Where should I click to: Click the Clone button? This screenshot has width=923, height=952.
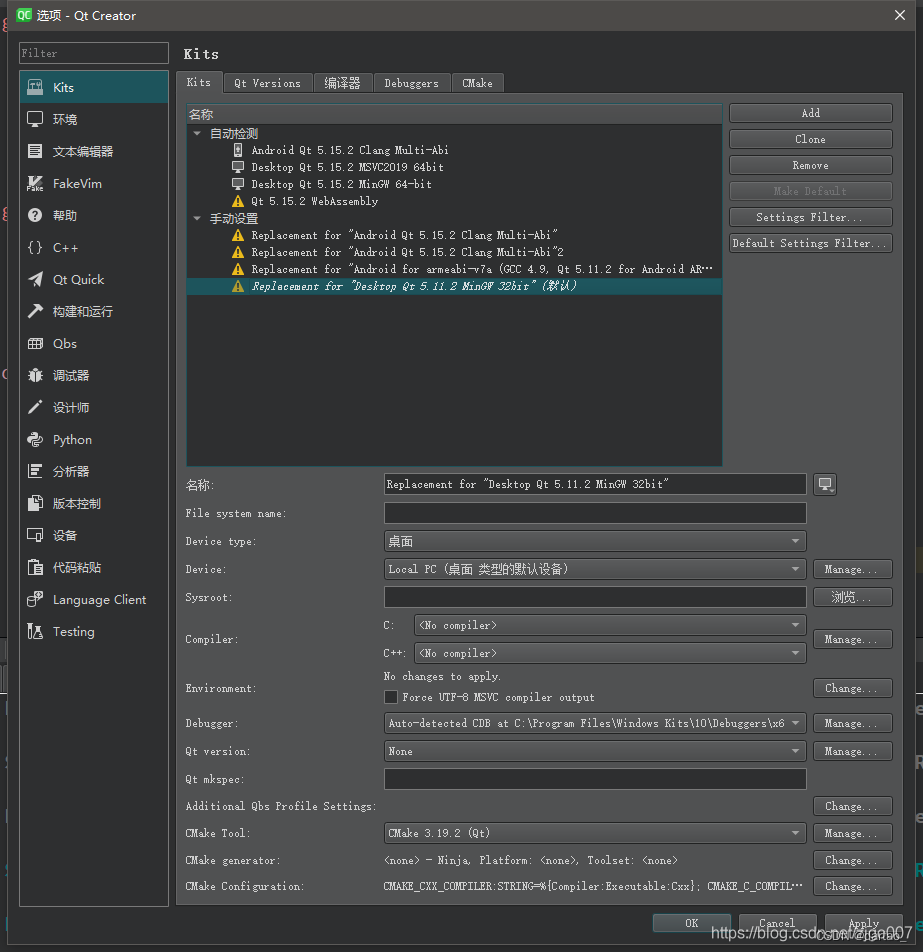click(x=811, y=139)
